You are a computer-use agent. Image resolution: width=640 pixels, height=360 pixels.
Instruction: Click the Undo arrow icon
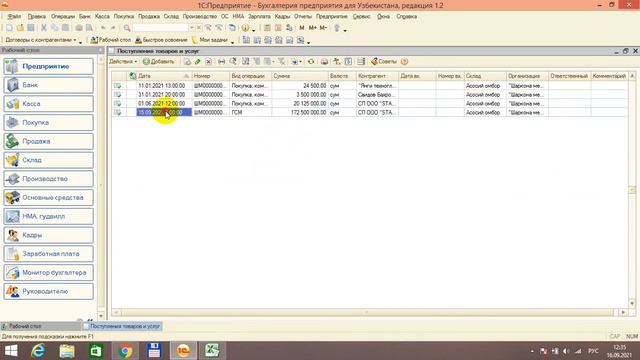(103, 28)
